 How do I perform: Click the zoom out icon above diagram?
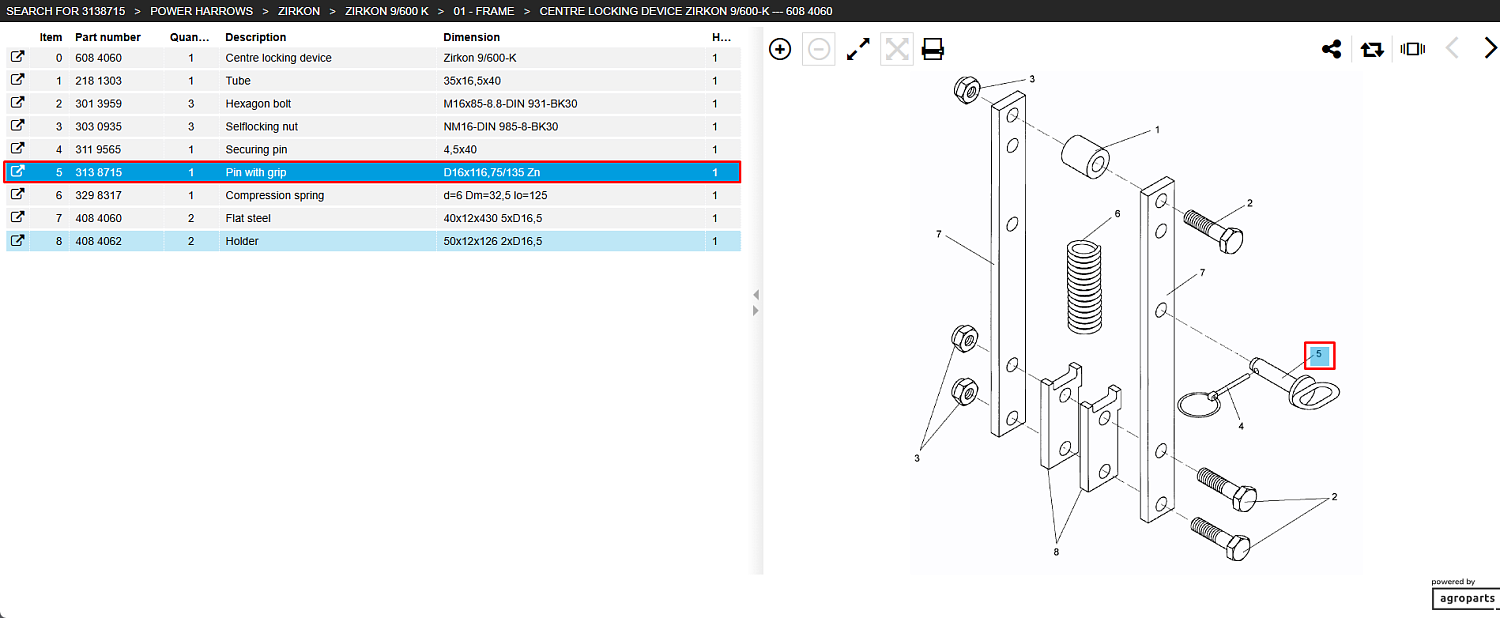[819, 49]
